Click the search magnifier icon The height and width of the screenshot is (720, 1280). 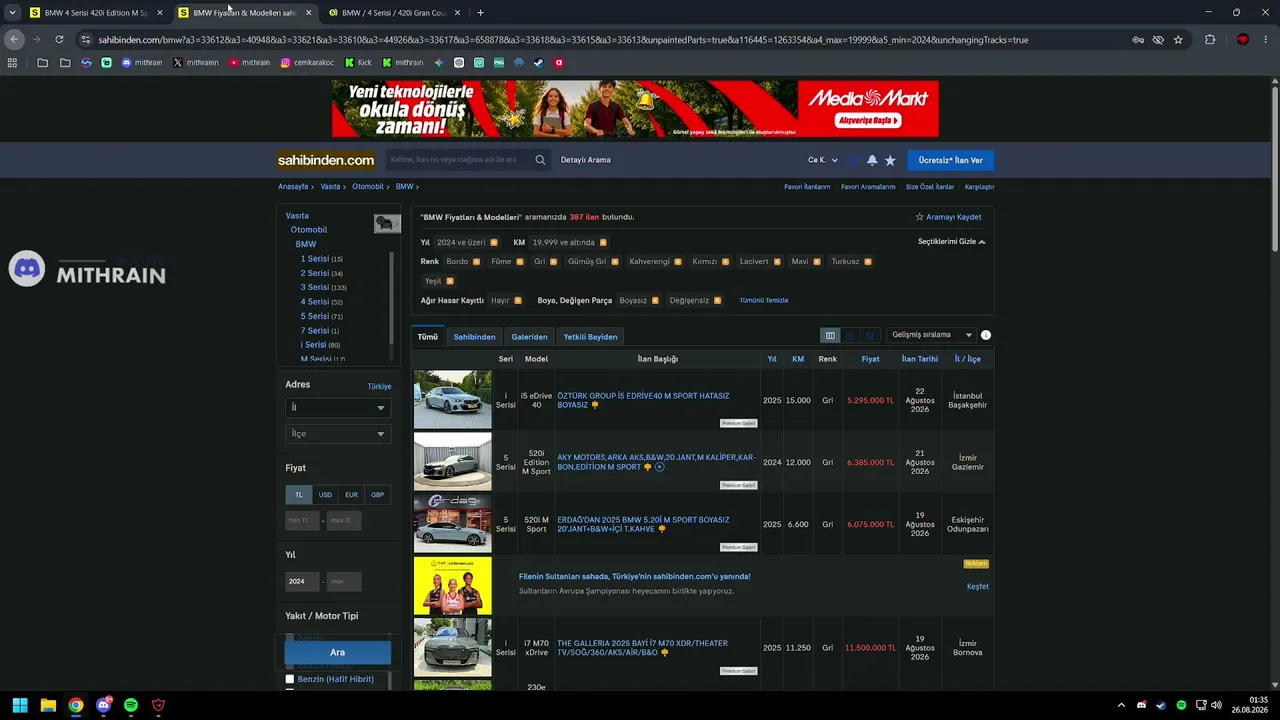(x=540, y=160)
